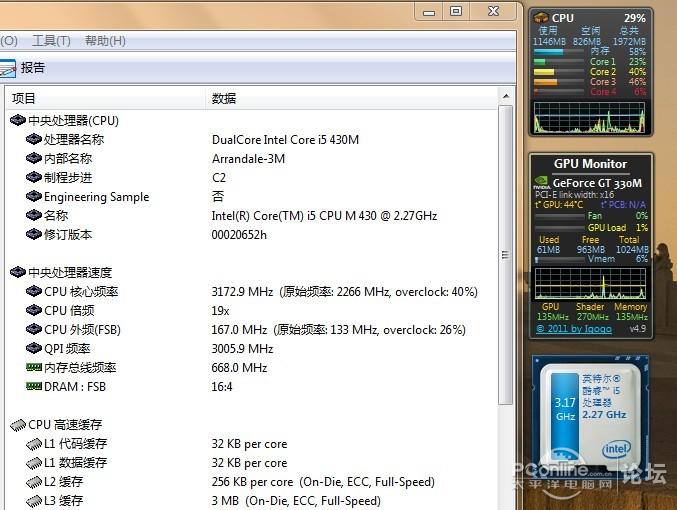Open the 帮助(H) menu
Image resolution: width=677 pixels, height=510 pixels.
click(105, 41)
